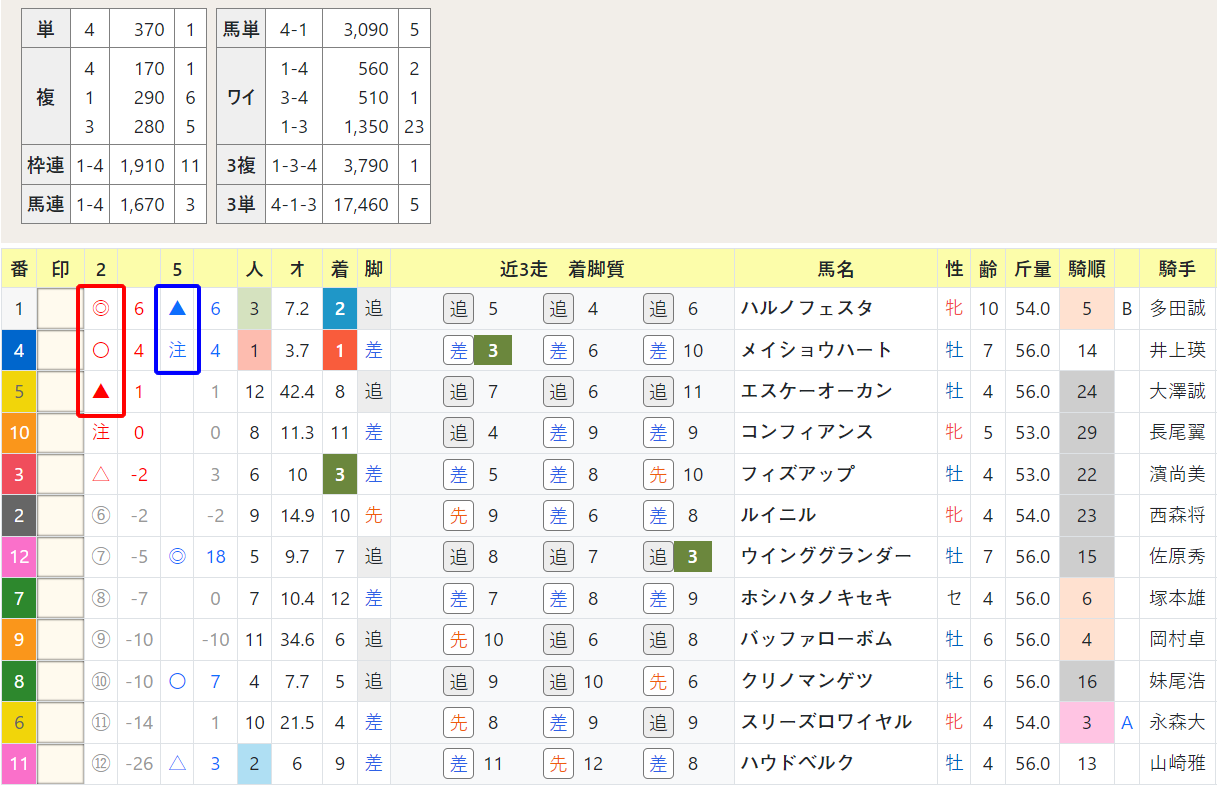The image size is (1217, 789).
Task: Sort by the 番 column header
Action: coord(19,269)
